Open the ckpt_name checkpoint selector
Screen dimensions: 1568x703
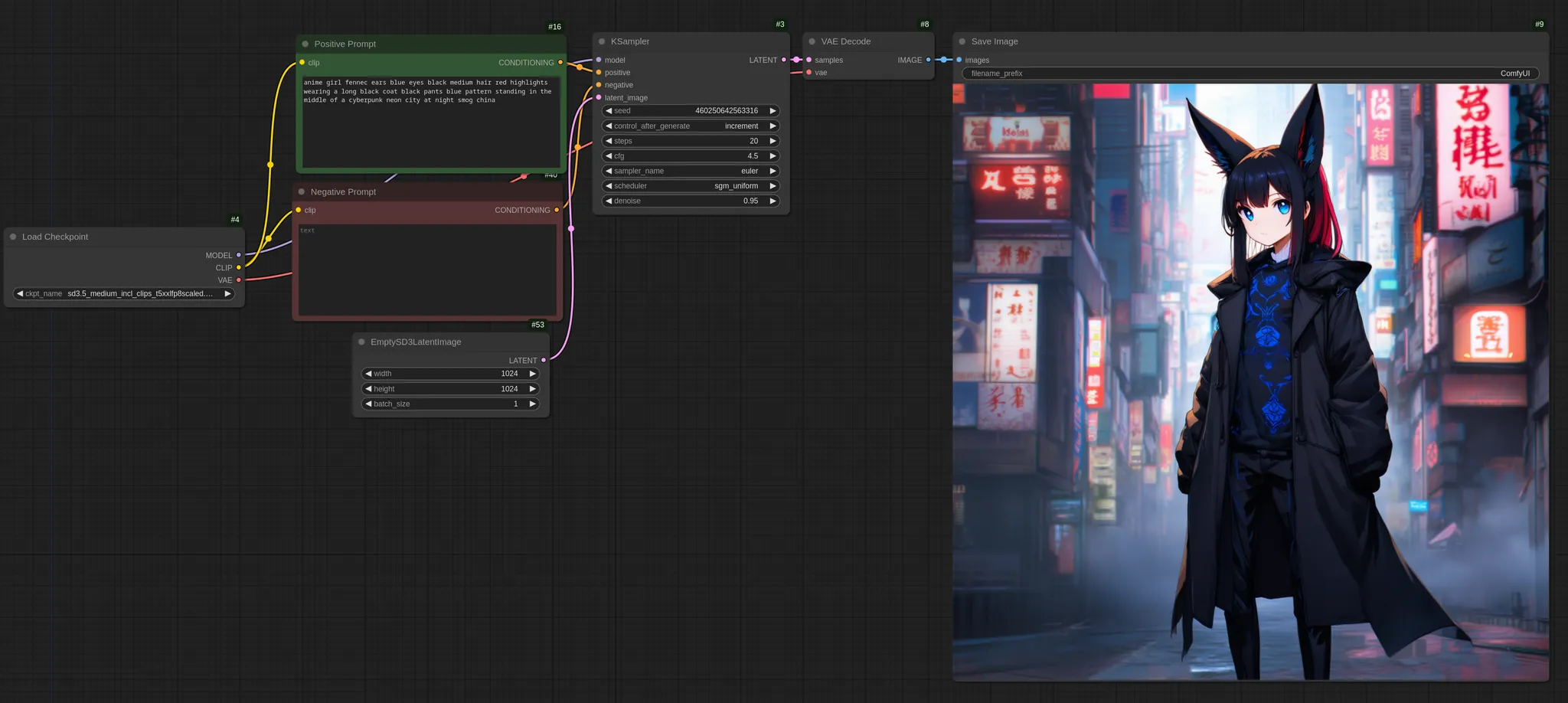tap(124, 293)
